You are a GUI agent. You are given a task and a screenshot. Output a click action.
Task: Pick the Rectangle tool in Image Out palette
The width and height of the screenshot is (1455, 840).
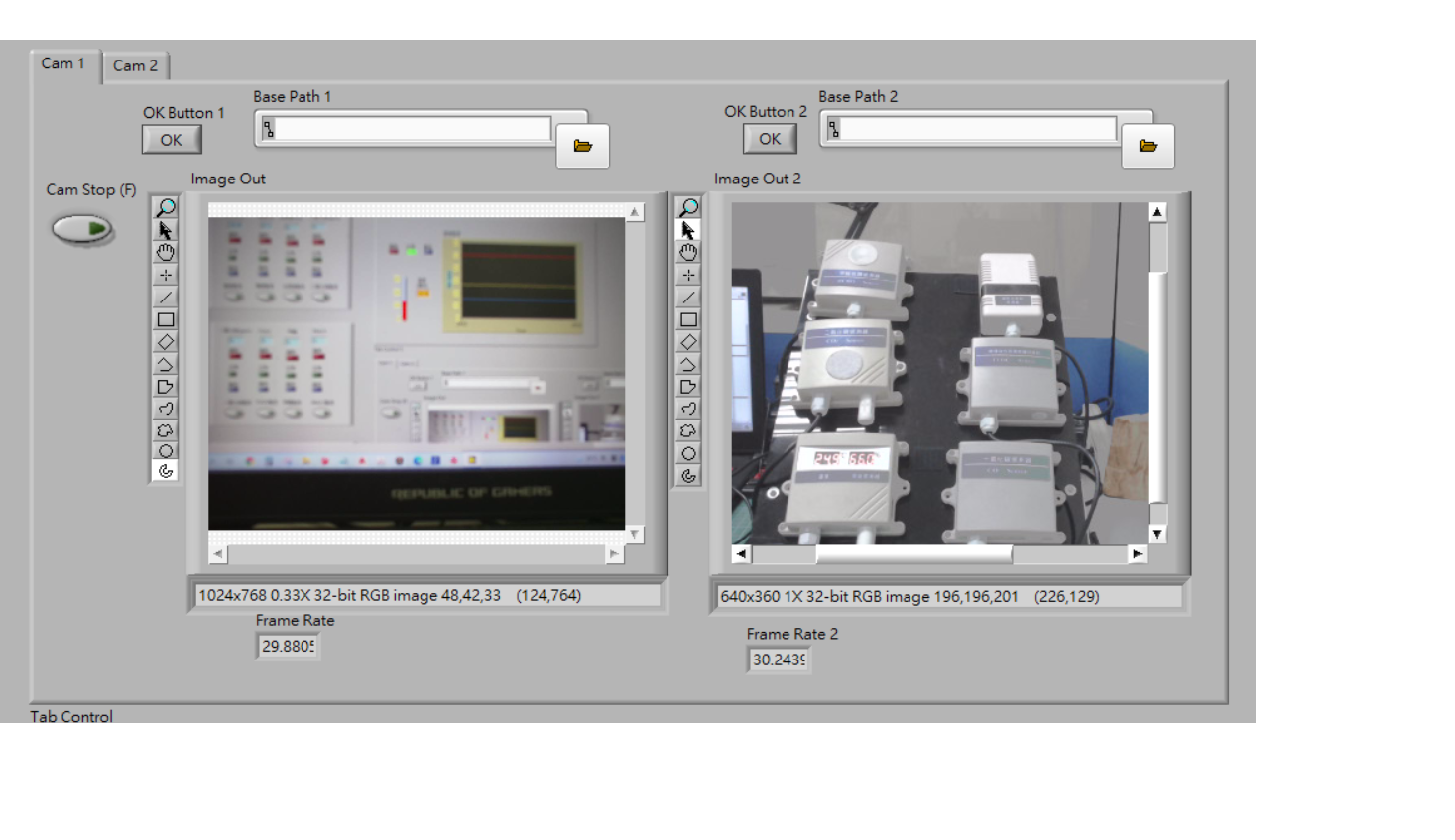point(166,319)
